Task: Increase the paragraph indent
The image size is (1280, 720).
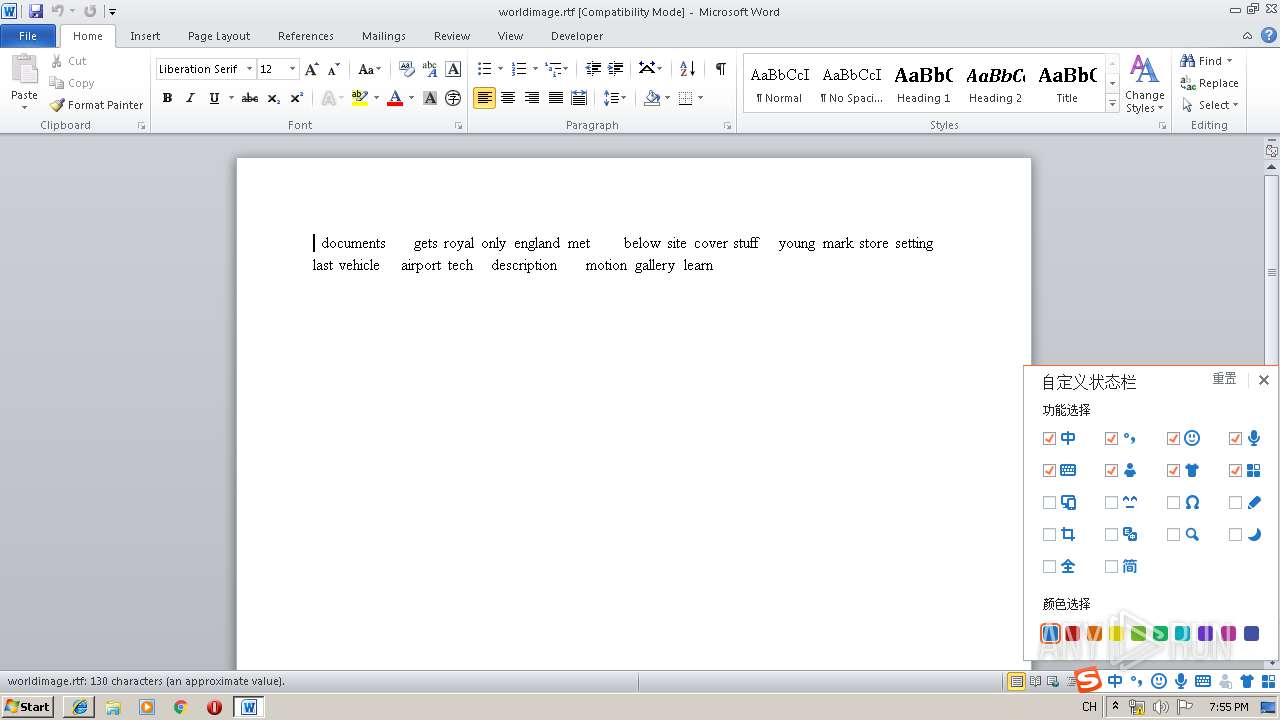Action: [616, 69]
